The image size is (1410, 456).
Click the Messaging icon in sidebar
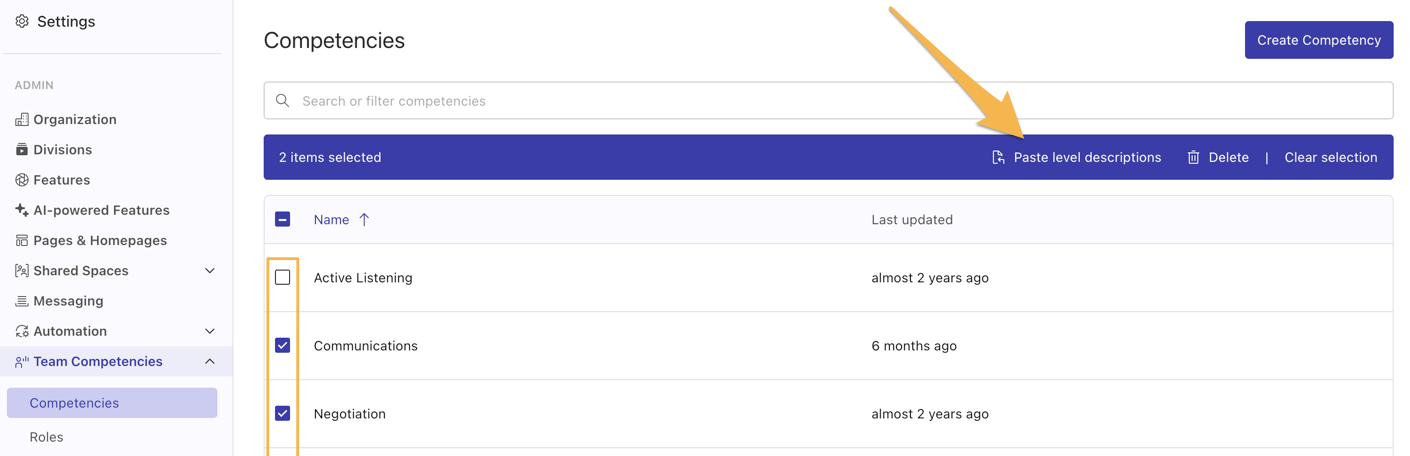coord(22,301)
